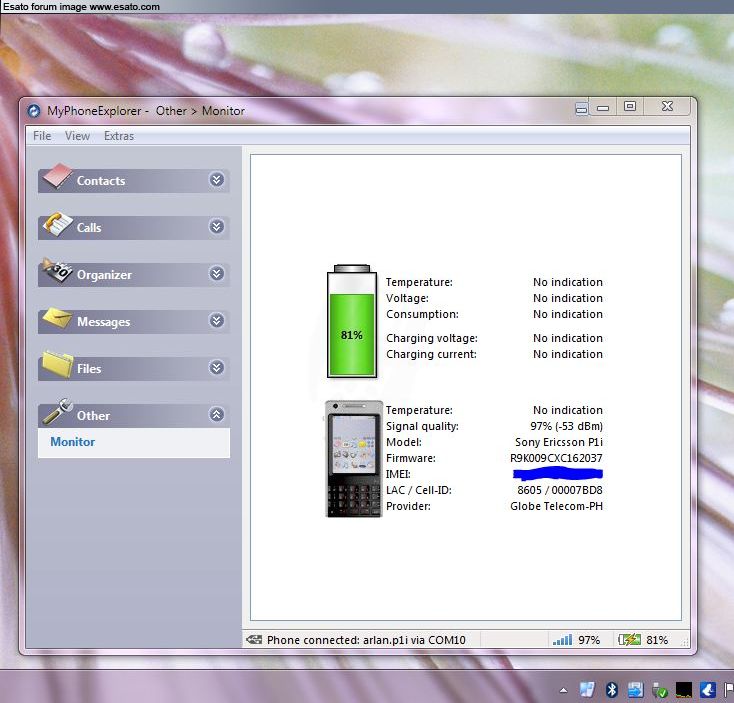Click the signal strength bars in status bar
Image resolution: width=734 pixels, height=703 pixels.
tap(563, 640)
